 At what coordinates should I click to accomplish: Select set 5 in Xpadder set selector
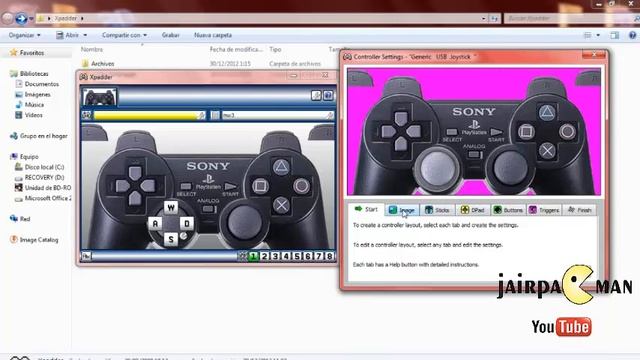(297, 256)
